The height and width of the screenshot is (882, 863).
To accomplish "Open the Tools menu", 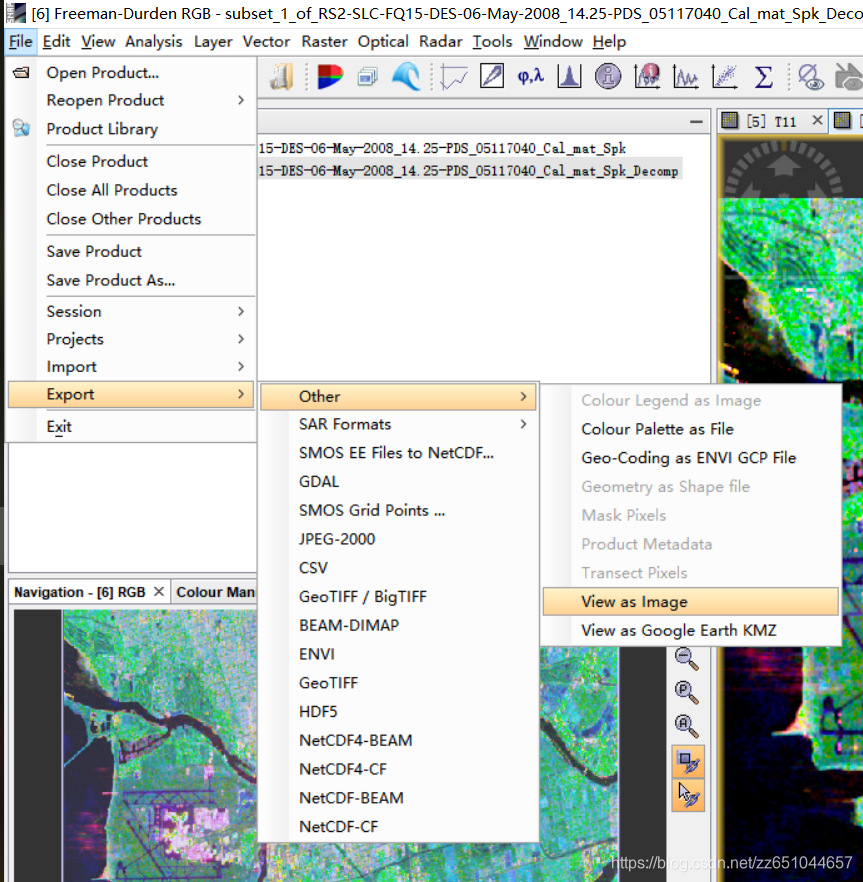I will click(492, 42).
